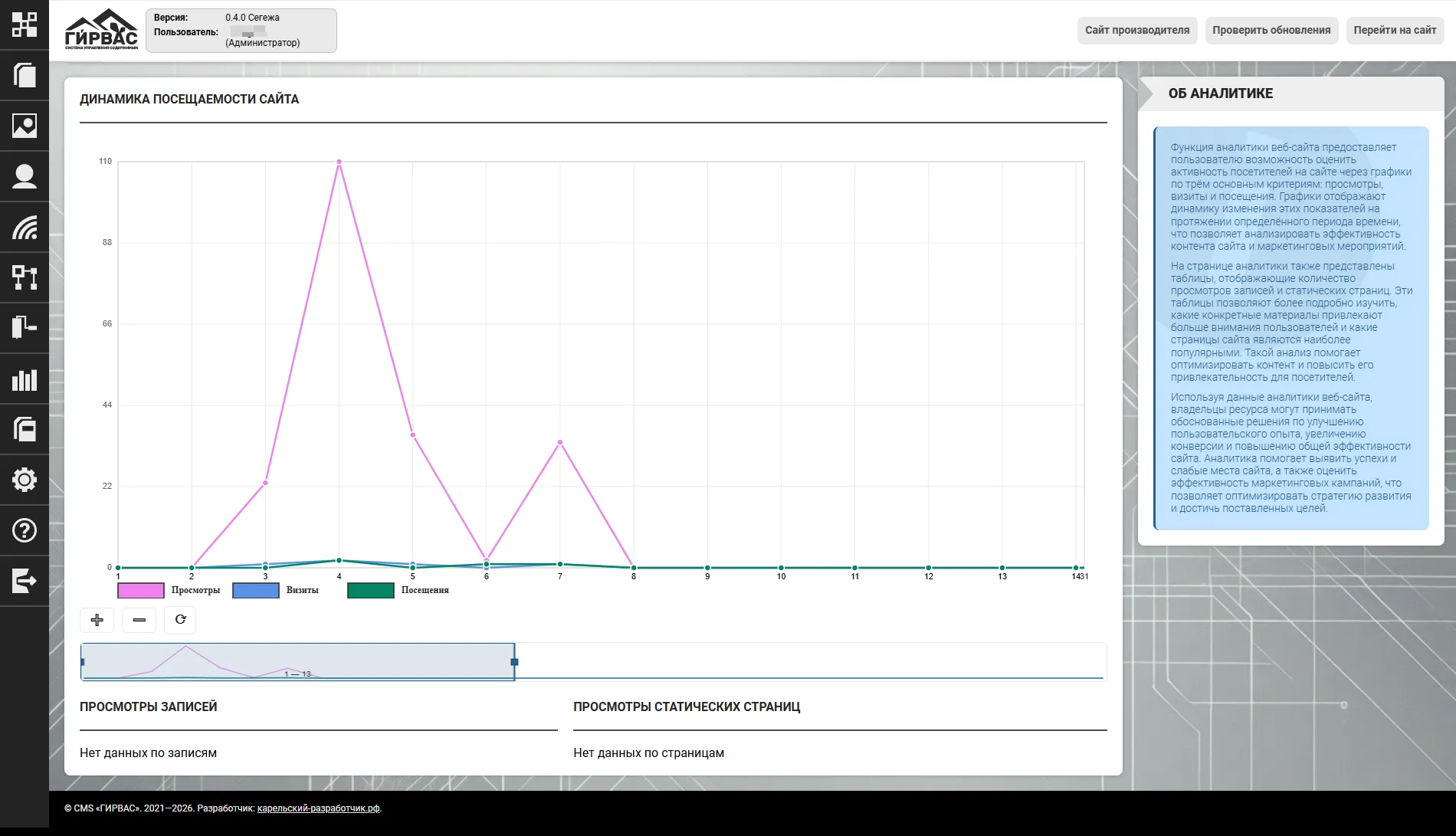Open the archive documents sidebar icon
The image size is (1456, 836).
pyautogui.click(x=25, y=429)
